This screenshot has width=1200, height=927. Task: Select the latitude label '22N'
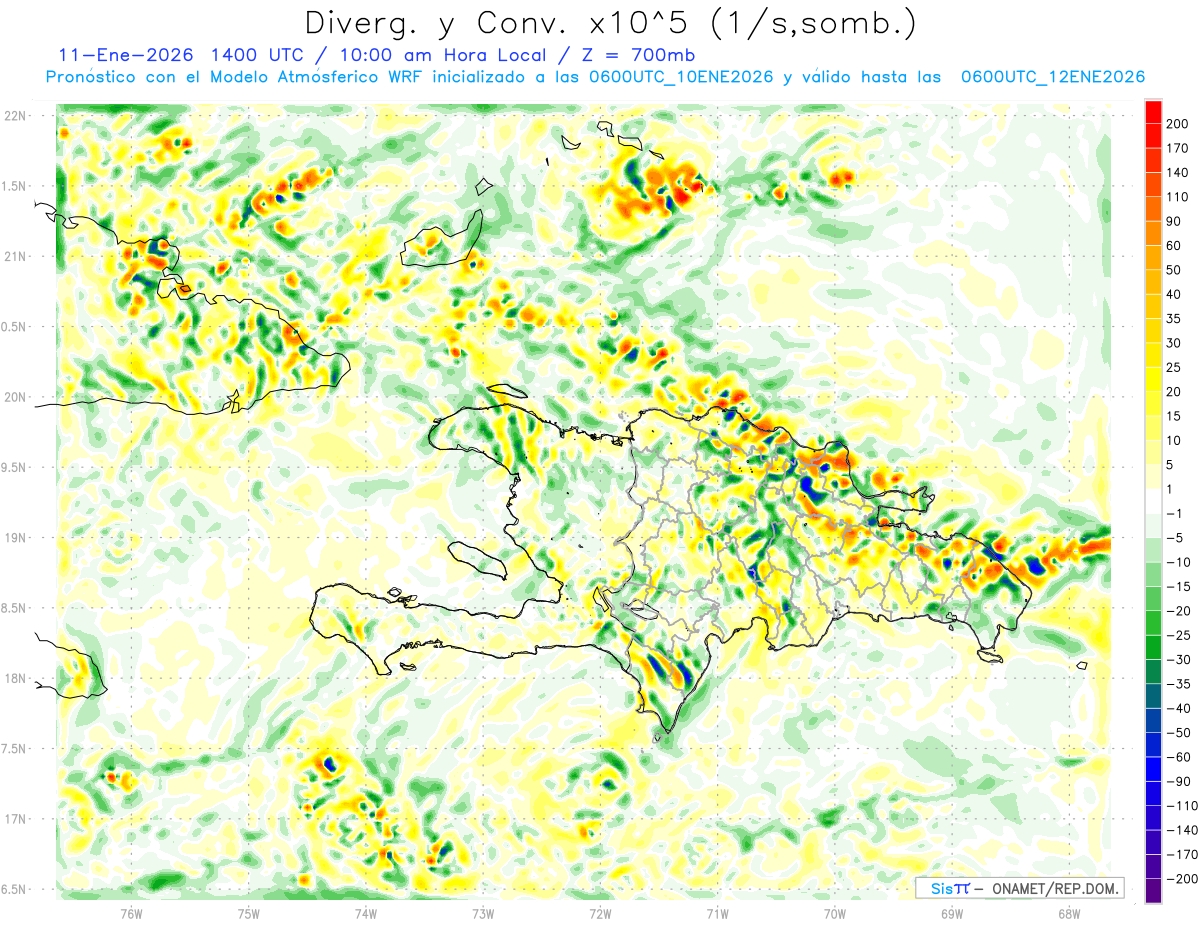(14, 116)
